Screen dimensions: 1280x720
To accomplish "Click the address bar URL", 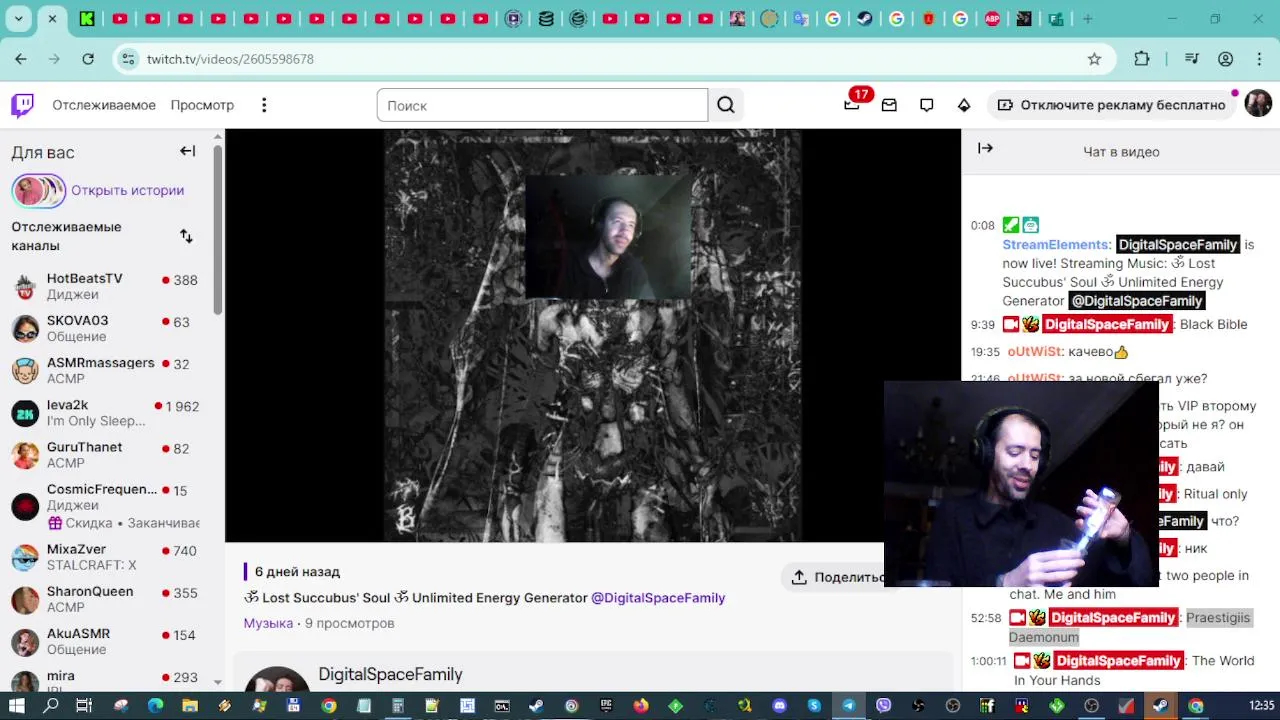I will 230,59.
